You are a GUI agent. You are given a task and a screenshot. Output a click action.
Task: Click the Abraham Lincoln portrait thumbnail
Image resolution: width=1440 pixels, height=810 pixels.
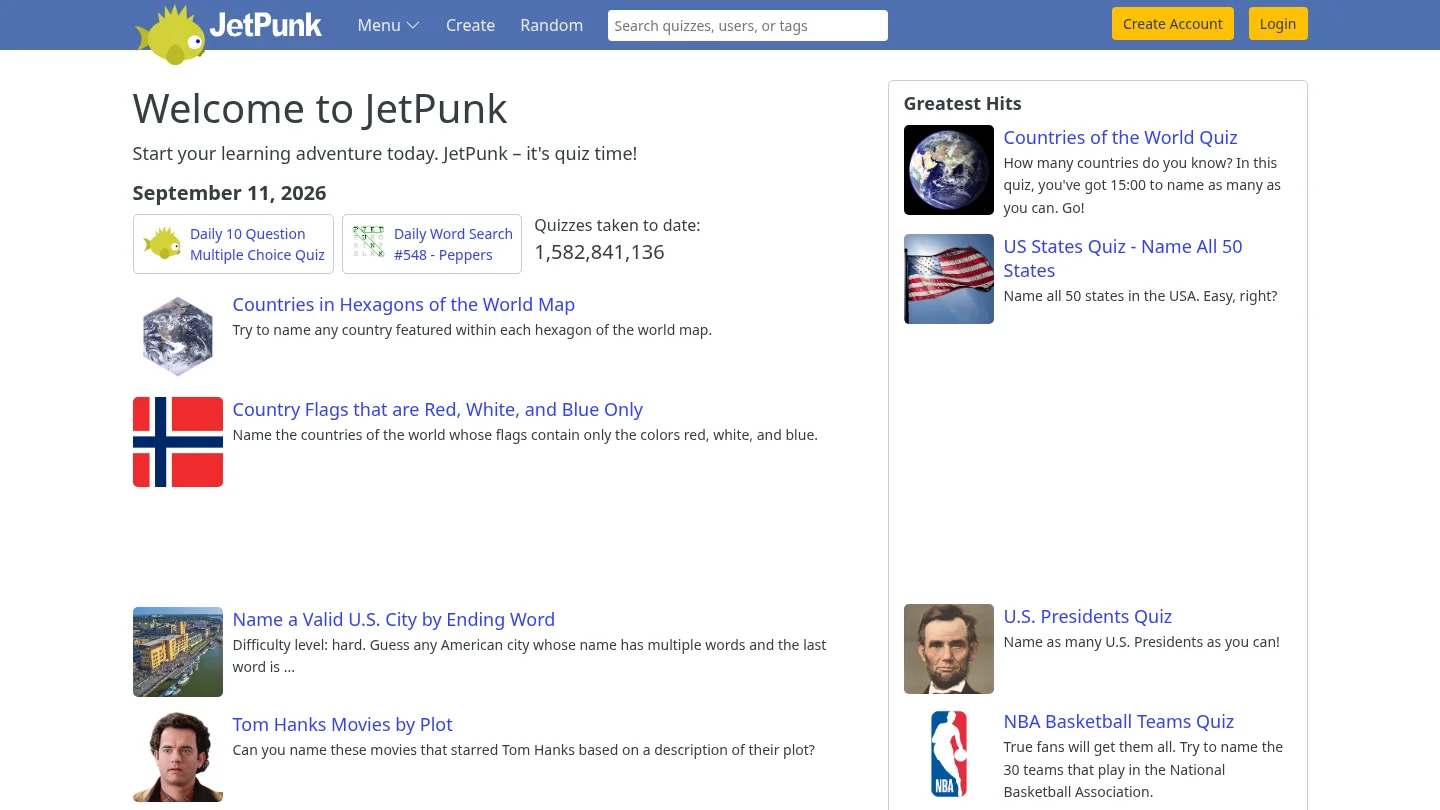tap(949, 649)
